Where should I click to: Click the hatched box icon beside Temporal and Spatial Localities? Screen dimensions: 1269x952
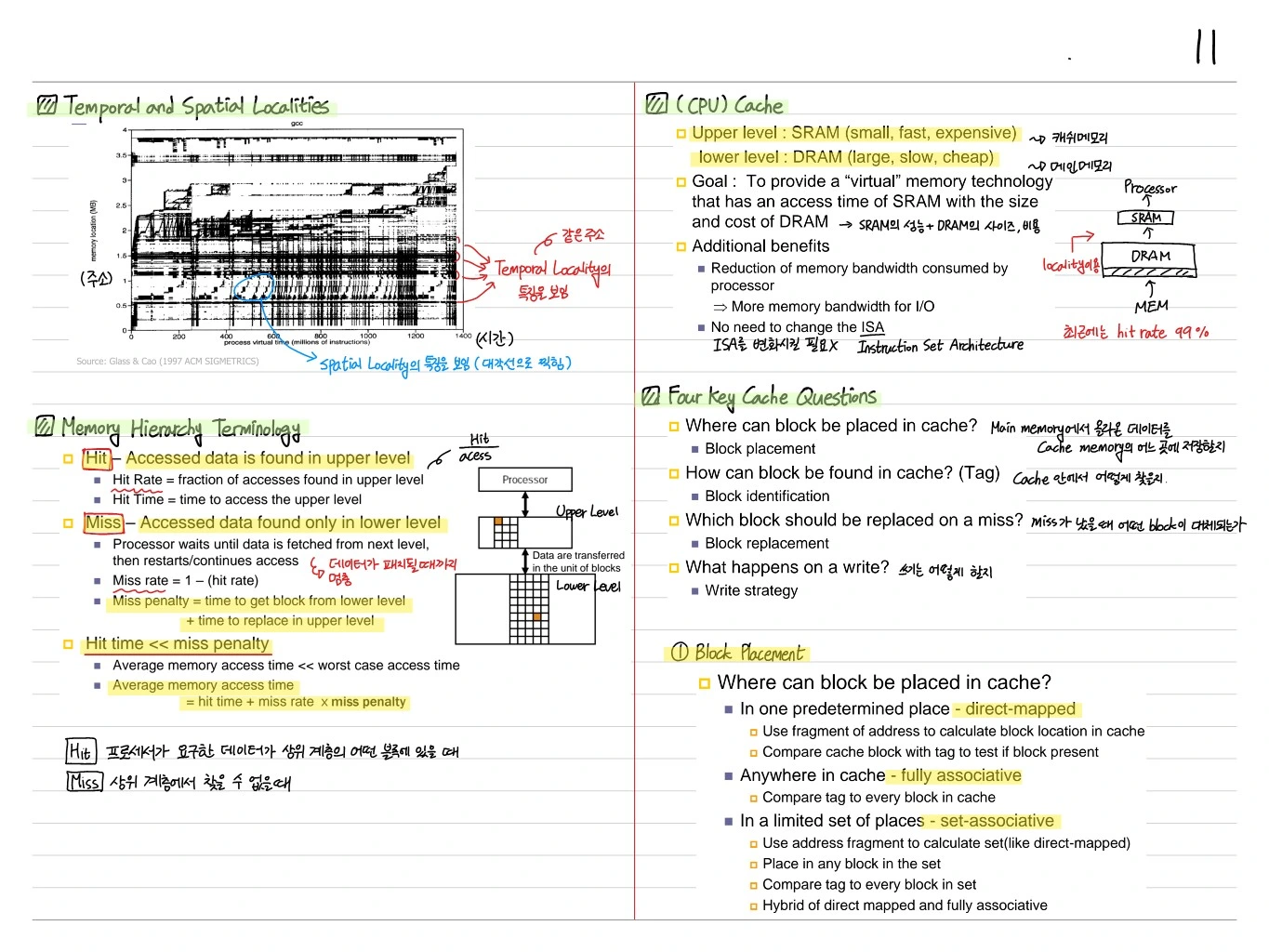46,104
